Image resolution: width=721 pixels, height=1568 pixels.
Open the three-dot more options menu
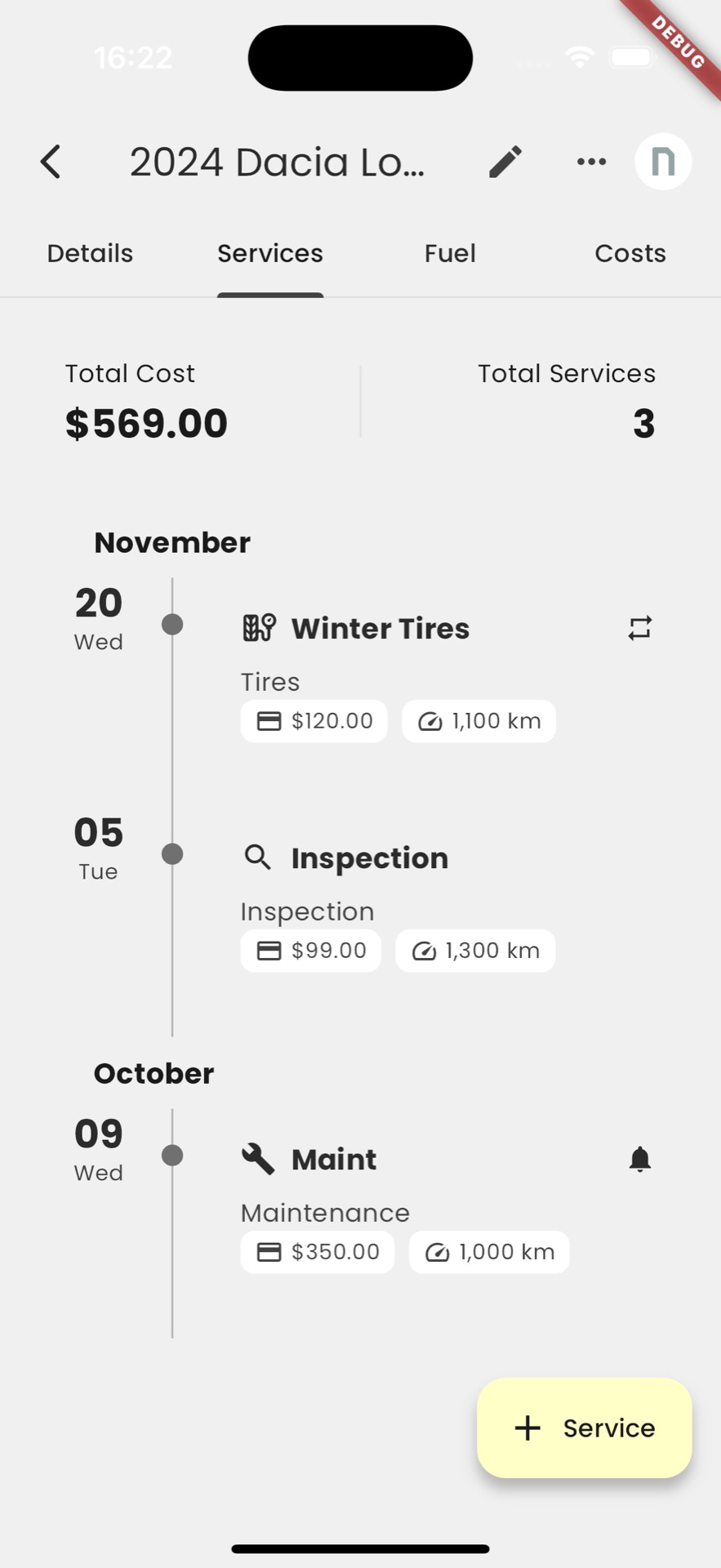[591, 162]
